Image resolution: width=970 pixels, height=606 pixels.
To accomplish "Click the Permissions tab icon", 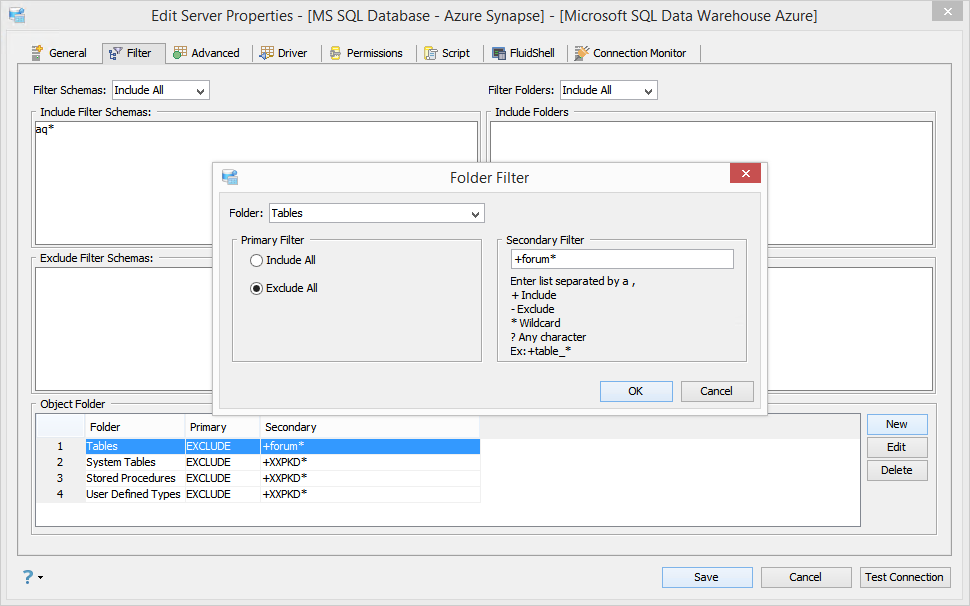I will [335, 53].
